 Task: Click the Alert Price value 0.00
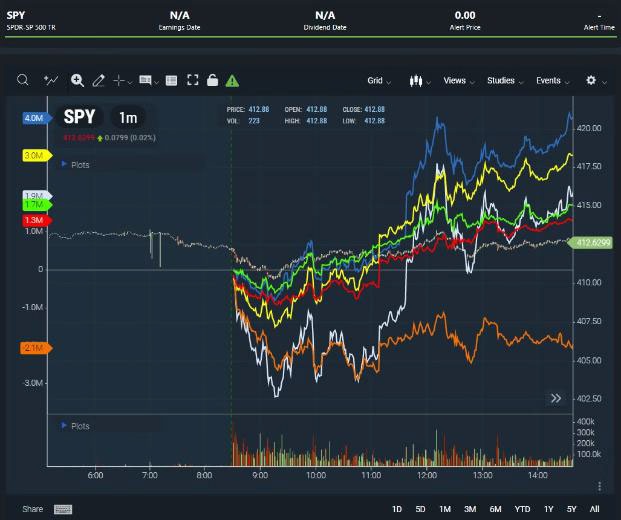[465, 15]
